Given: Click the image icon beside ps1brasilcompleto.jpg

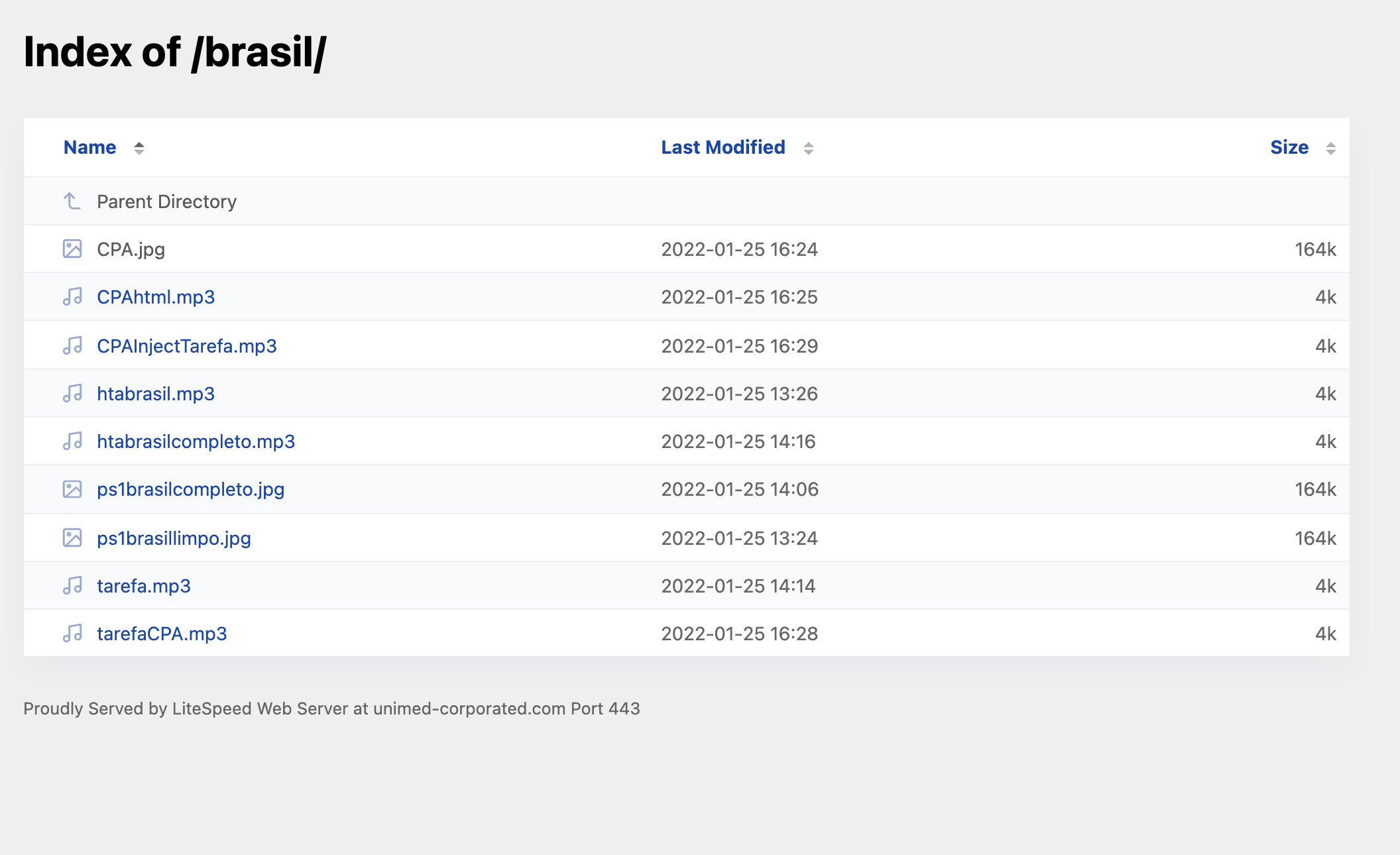Looking at the screenshot, I should (x=72, y=489).
